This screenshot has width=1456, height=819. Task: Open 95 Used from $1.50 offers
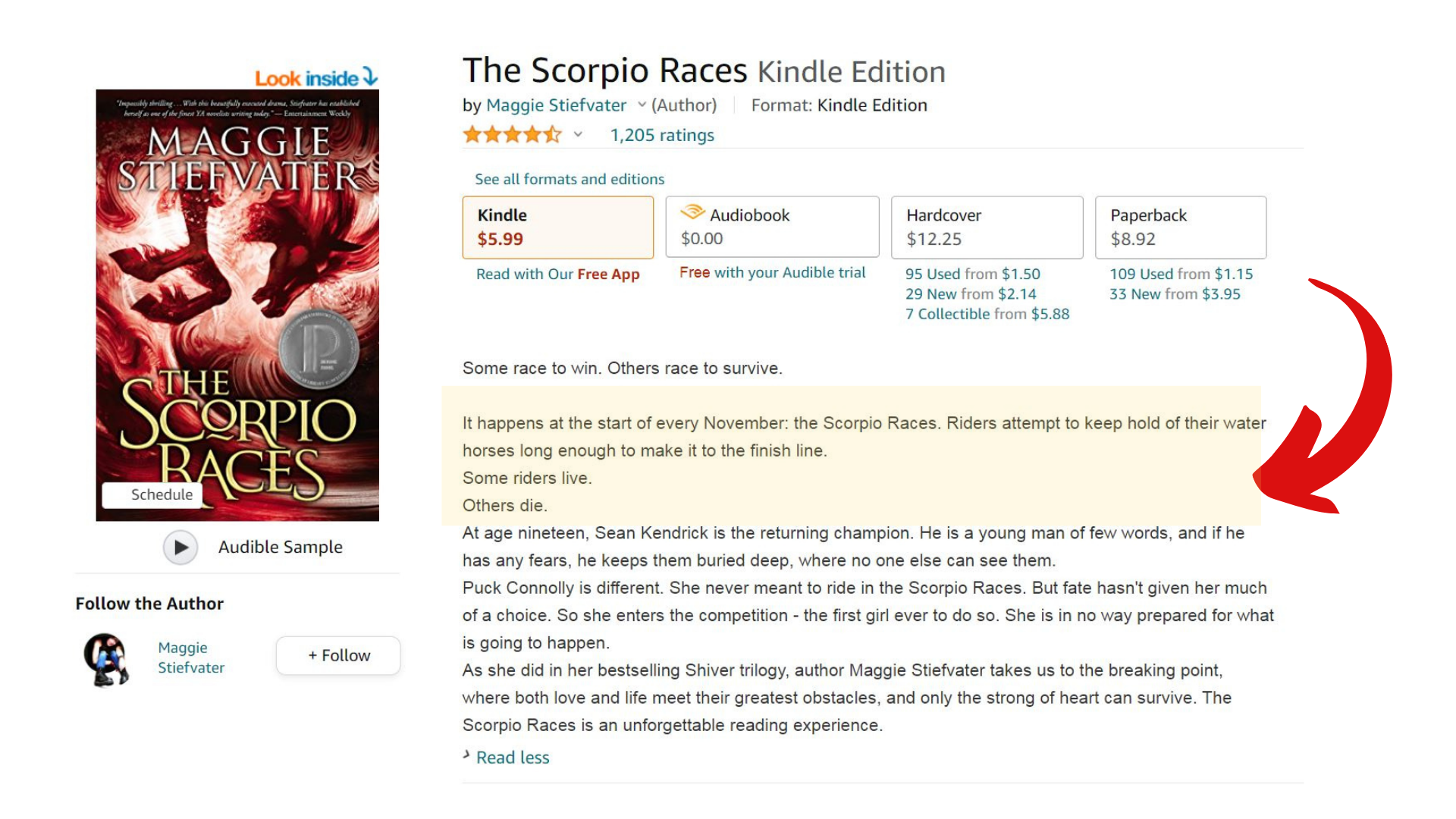[x=972, y=274]
